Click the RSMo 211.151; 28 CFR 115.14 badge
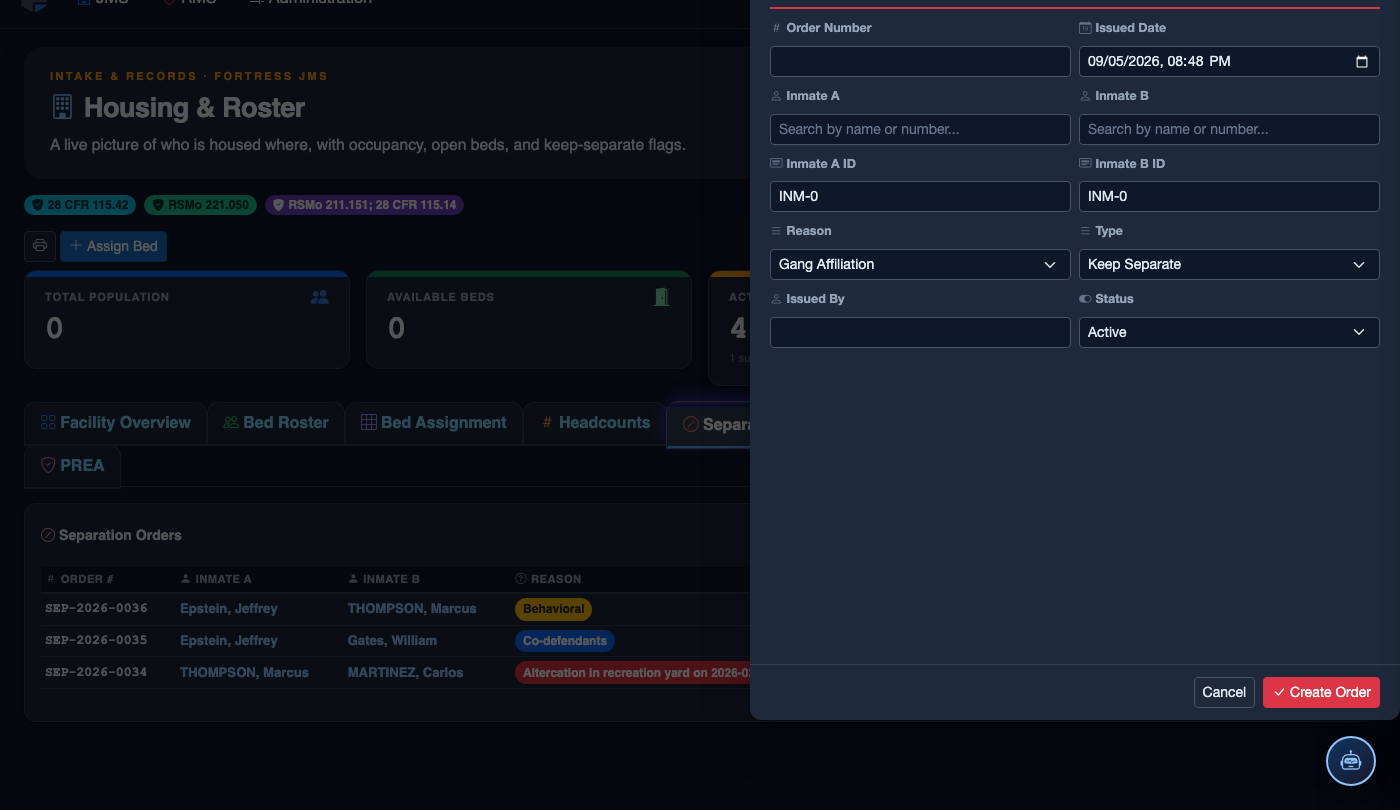The width and height of the screenshot is (1400, 810). coord(364,205)
